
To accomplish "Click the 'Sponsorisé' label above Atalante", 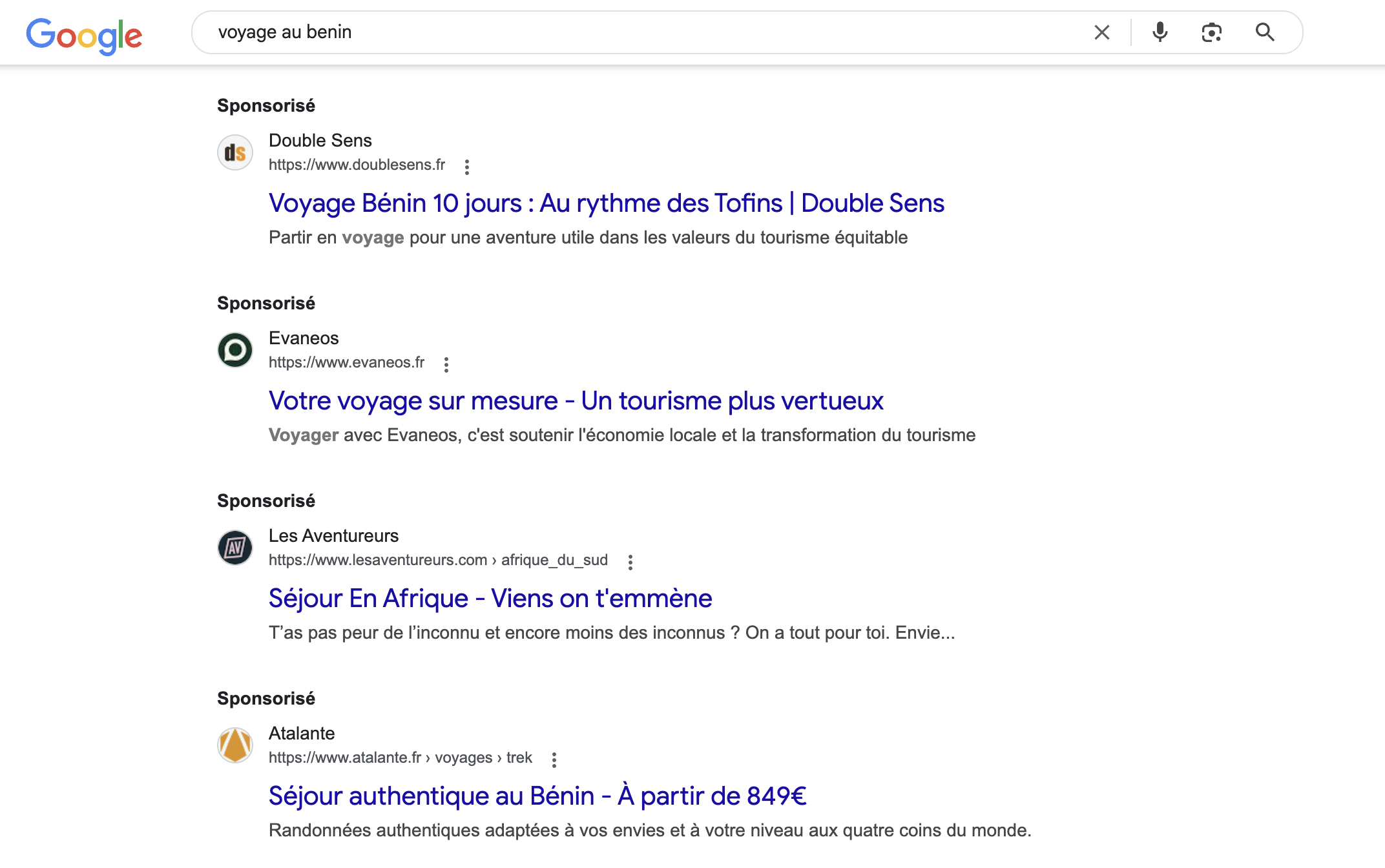I will click(x=266, y=698).
